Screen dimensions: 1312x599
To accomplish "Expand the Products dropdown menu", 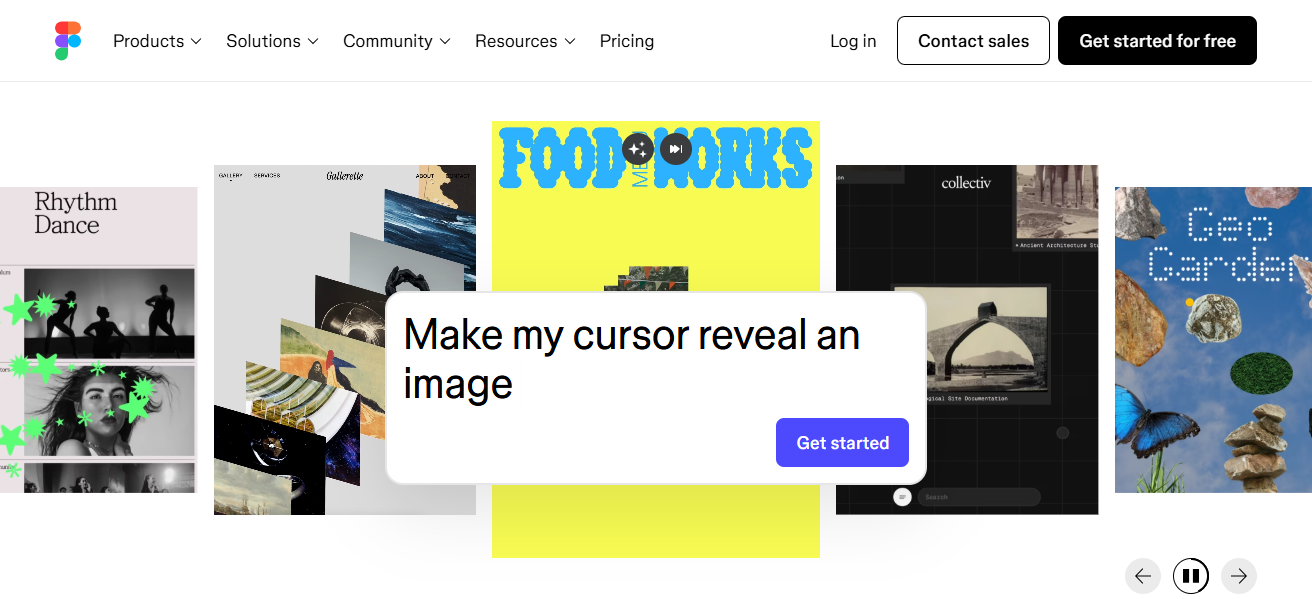I will click(x=157, y=41).
